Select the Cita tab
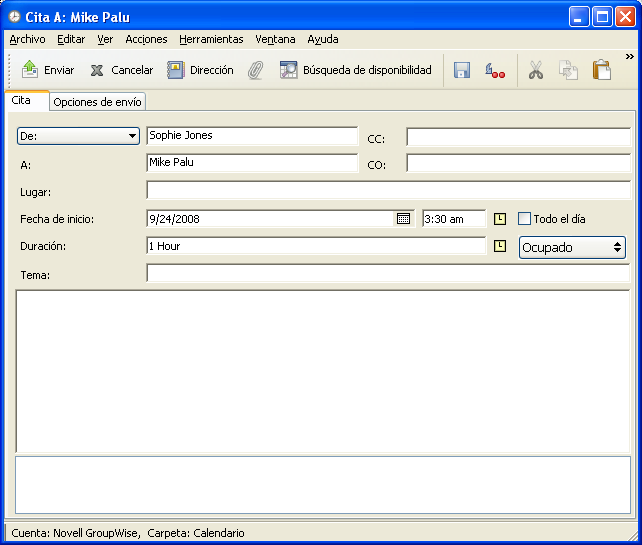This screenshot has width=642, height=545. (27, 101)
